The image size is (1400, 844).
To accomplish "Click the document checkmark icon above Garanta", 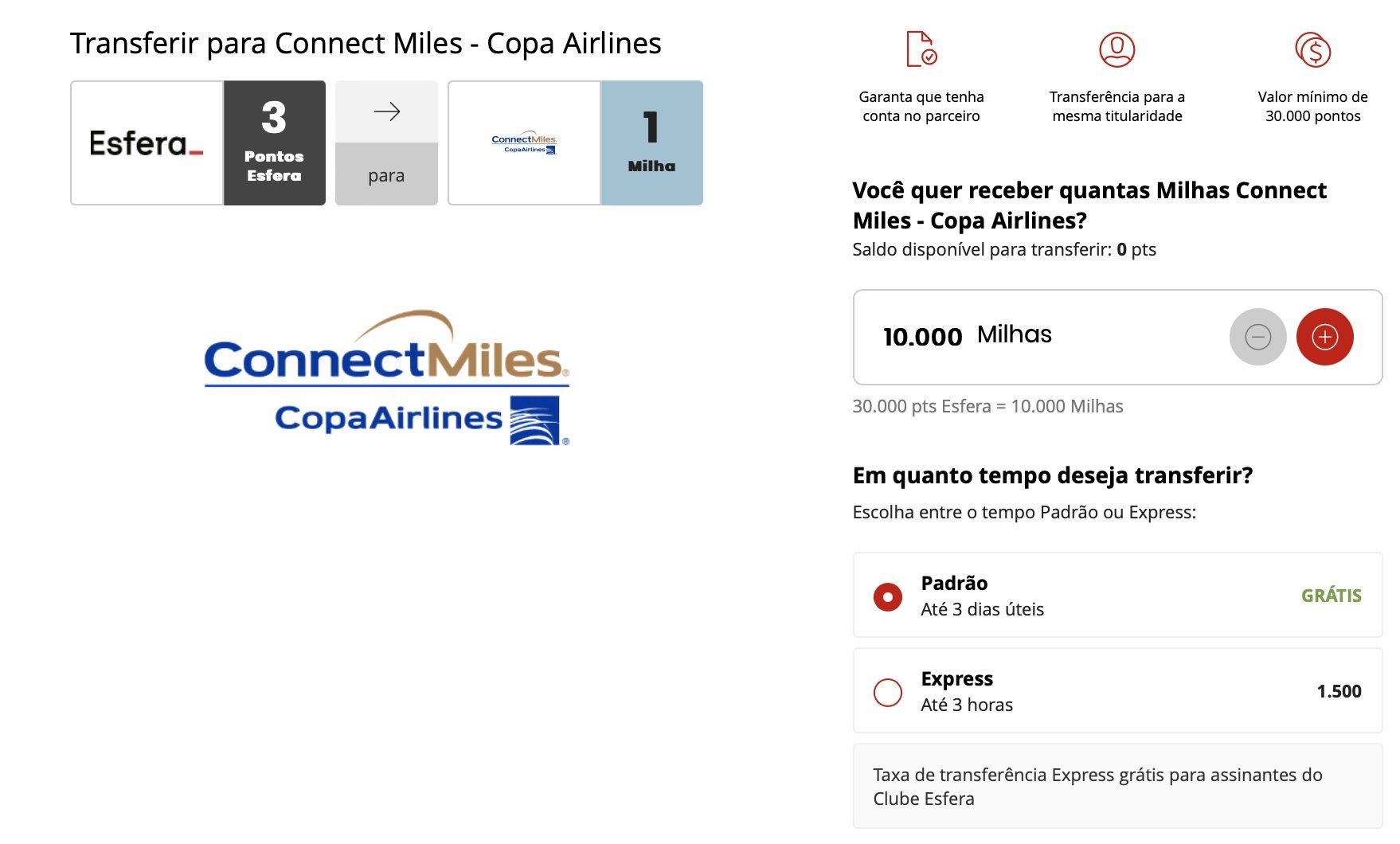I will [921, 49].
